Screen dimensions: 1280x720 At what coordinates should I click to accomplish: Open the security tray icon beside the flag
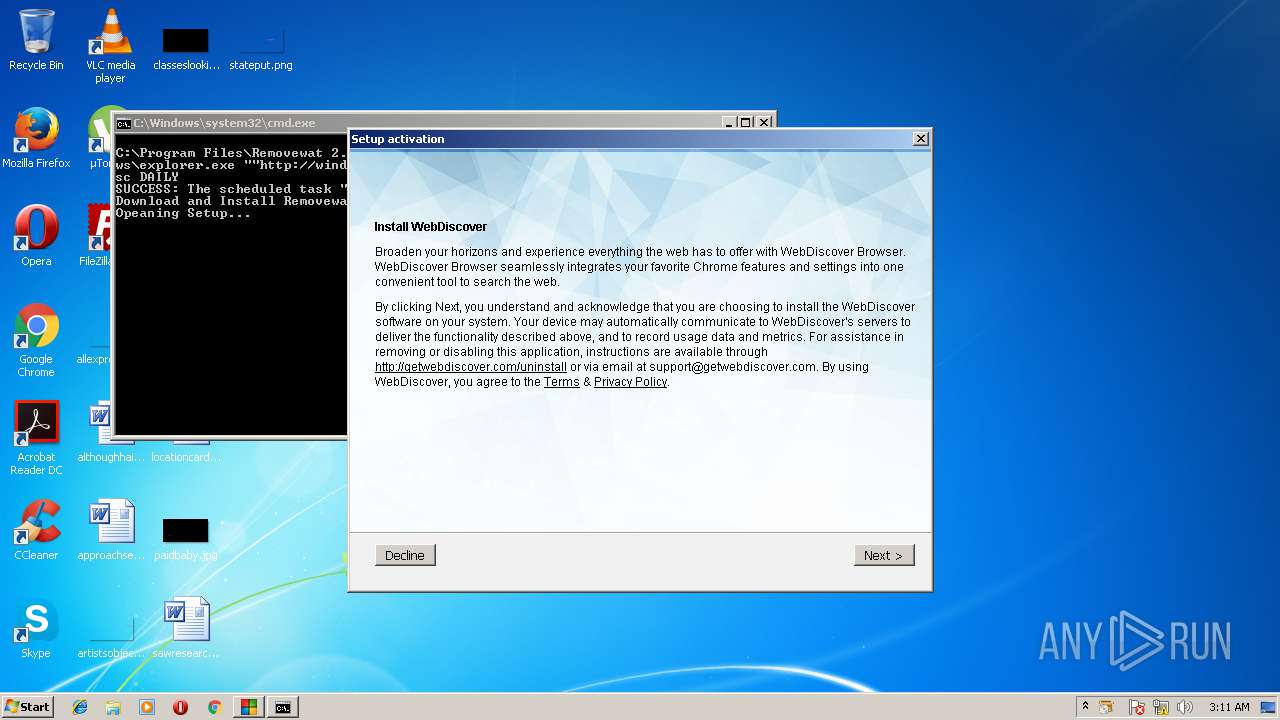coord(1106,707)
